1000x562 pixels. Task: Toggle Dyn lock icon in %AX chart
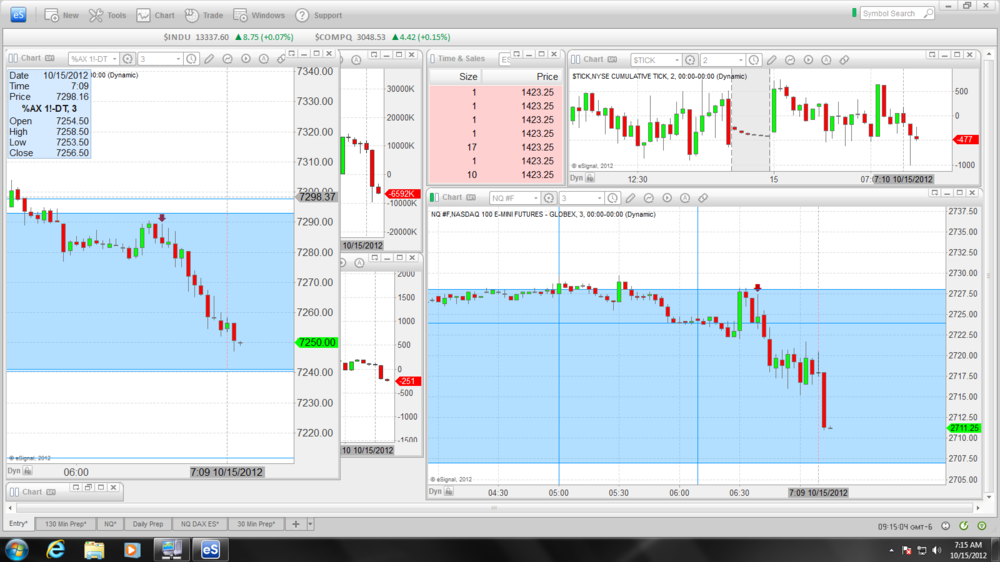27,471
